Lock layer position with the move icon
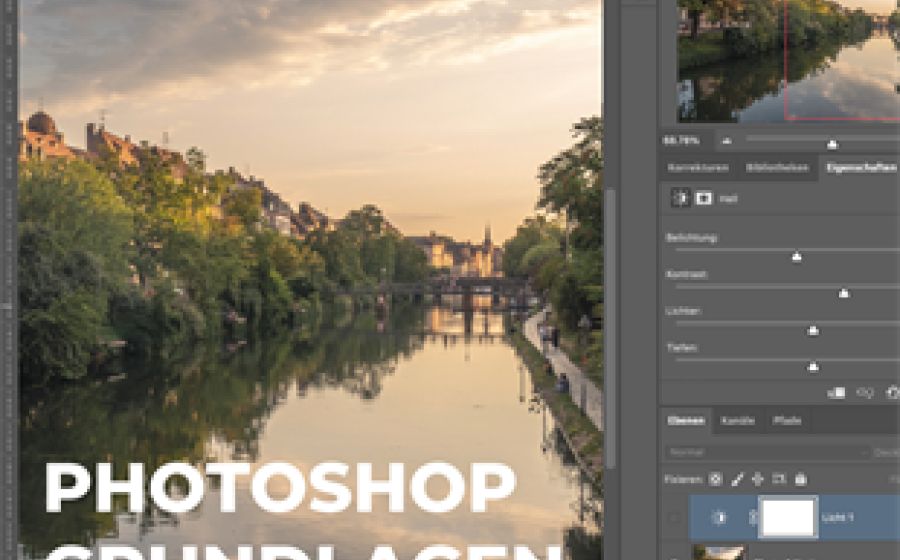The height and width of the screenshot is (560, 900). (758, 479)
